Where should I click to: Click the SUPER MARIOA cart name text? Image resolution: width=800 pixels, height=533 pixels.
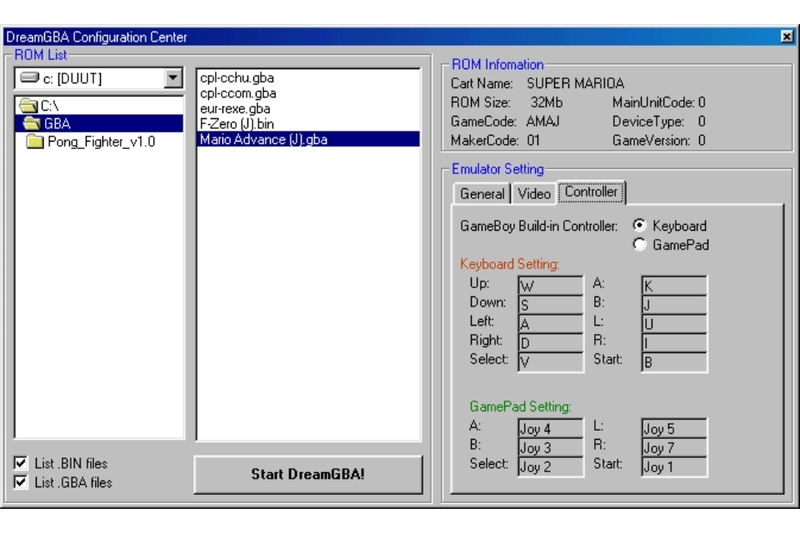coord(575,83)
